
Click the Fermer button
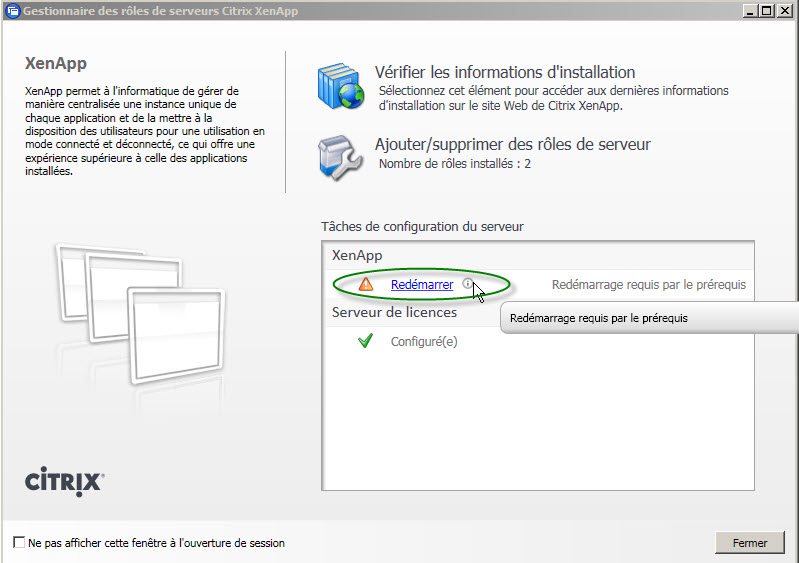tap(750, 543)
